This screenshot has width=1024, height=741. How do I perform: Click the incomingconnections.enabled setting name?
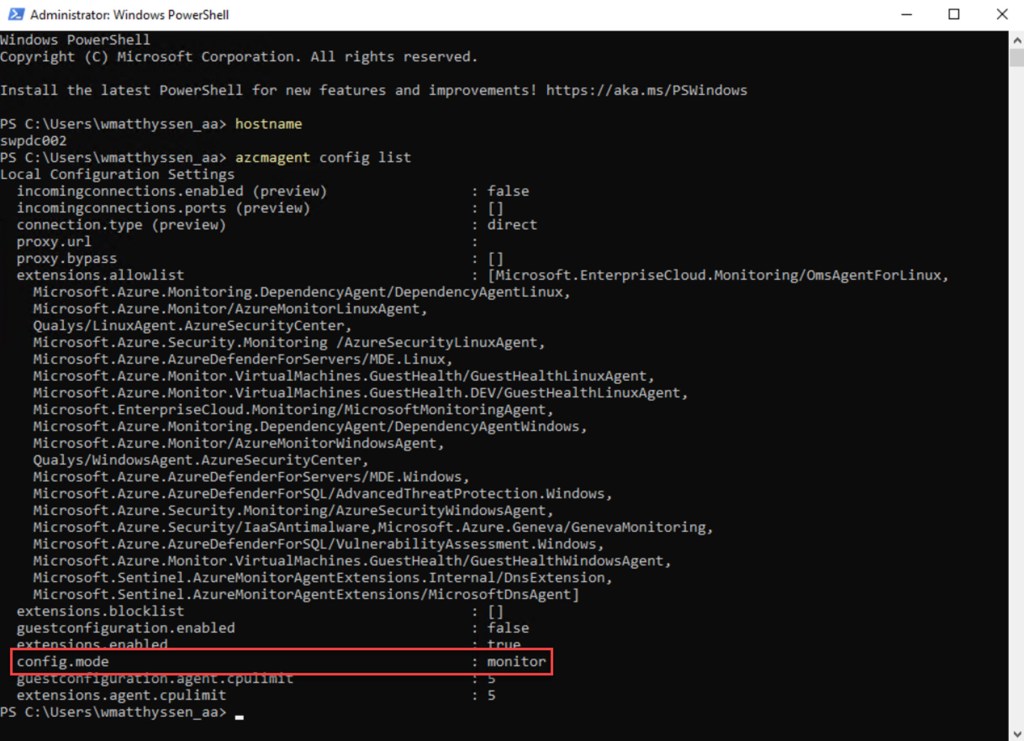tap(130, 191)
